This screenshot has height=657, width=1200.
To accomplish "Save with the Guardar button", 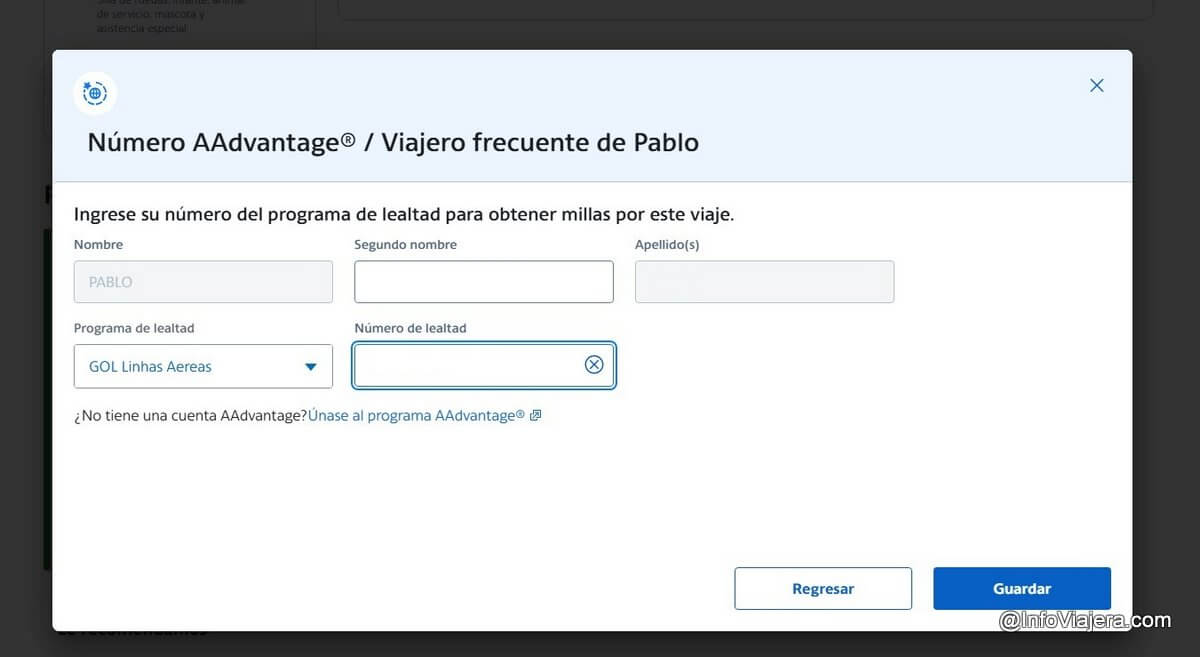I will click(x=1022, y=589).
